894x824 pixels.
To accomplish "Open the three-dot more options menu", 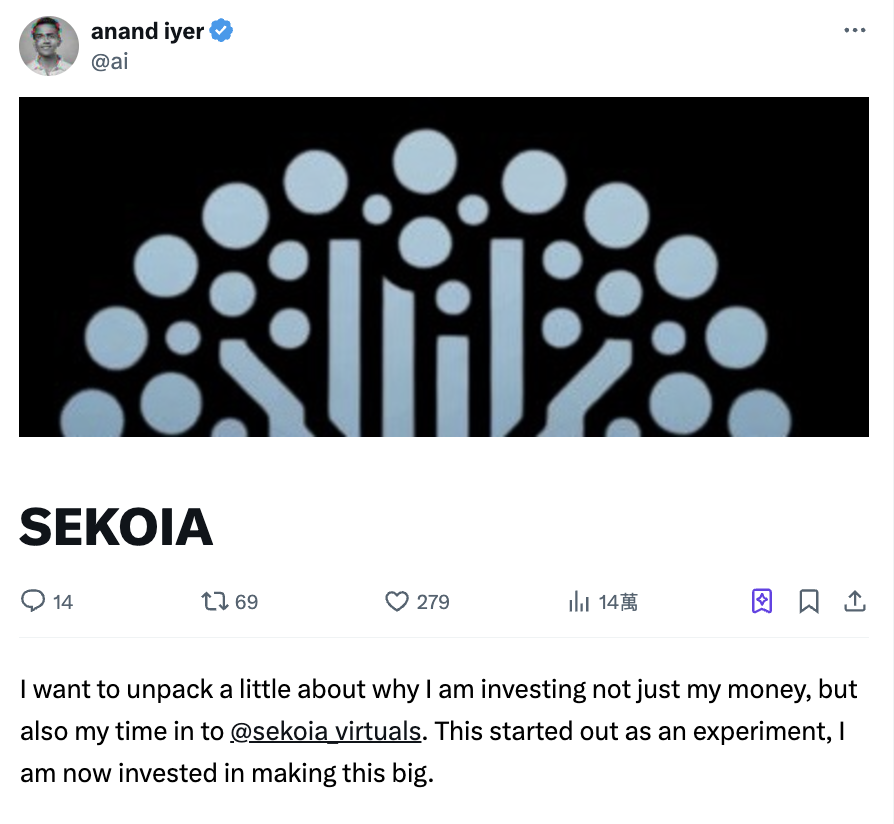I will point(854,31).
